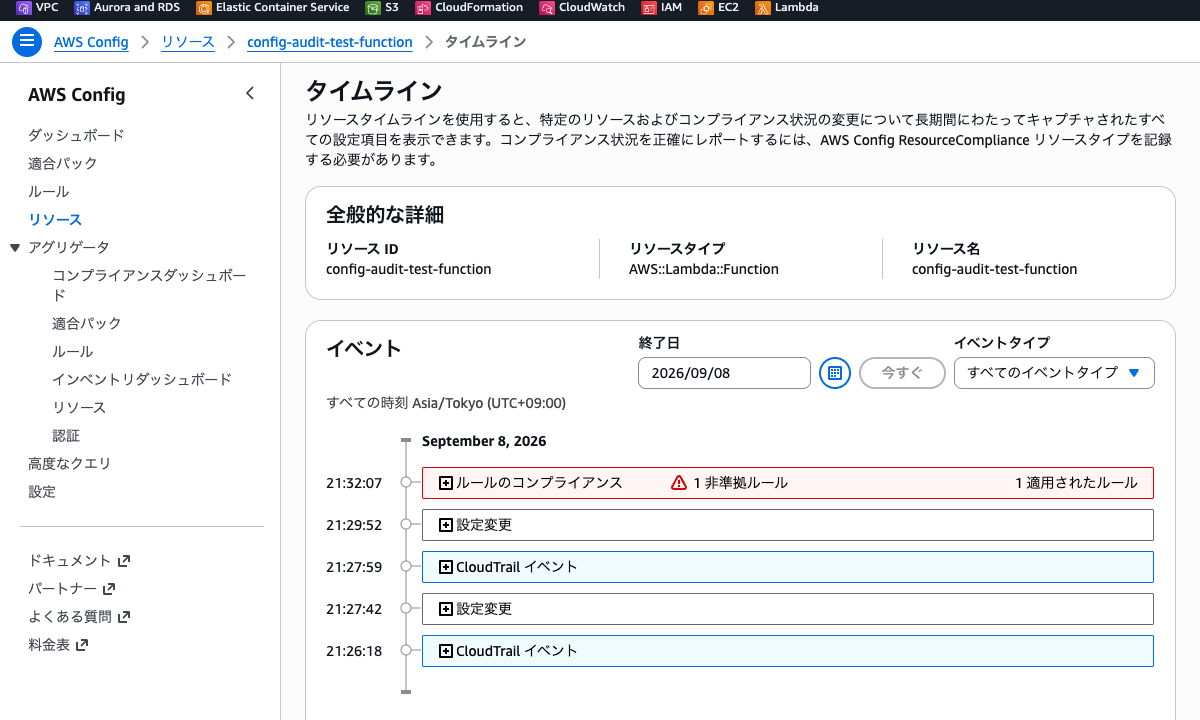Open the 料金表 link
Viewport: 1200px width, 720px height.
click(x=49, y=645)
